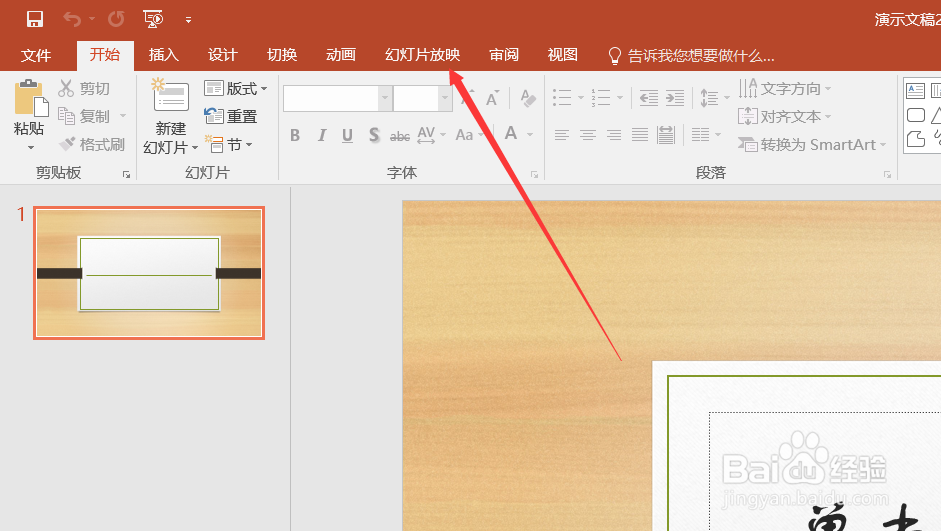Switch to the 设计 tab
The height and width of the screenshot is (531, 941).
pyautogui.click(x=223, y=55)
